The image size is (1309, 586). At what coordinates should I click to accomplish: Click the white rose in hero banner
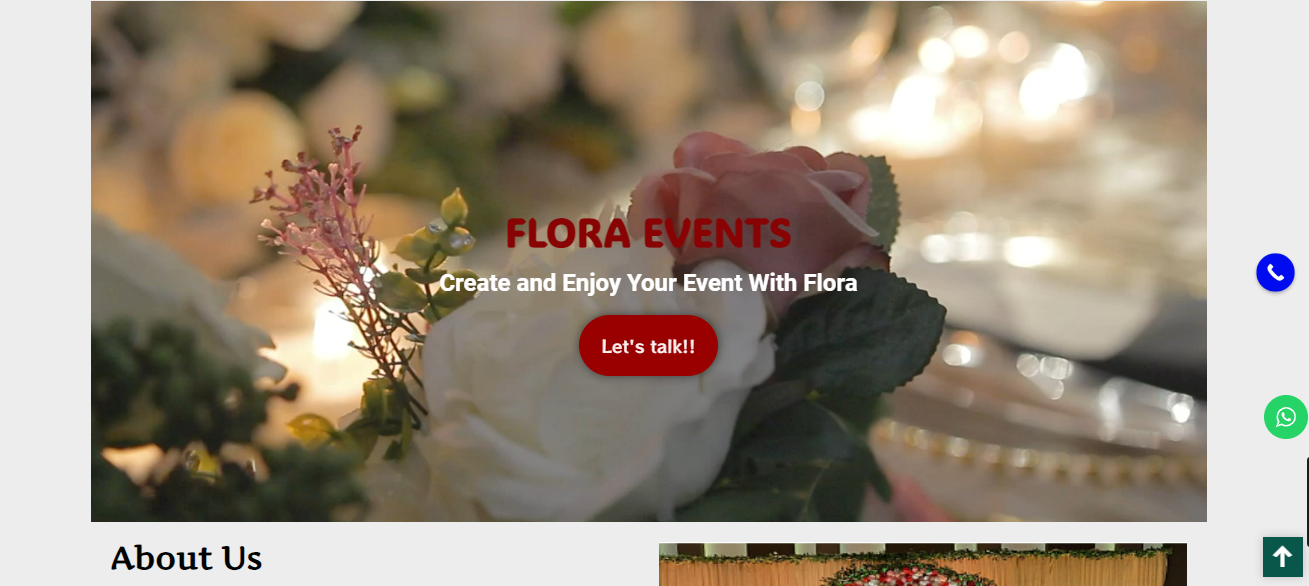590,400
